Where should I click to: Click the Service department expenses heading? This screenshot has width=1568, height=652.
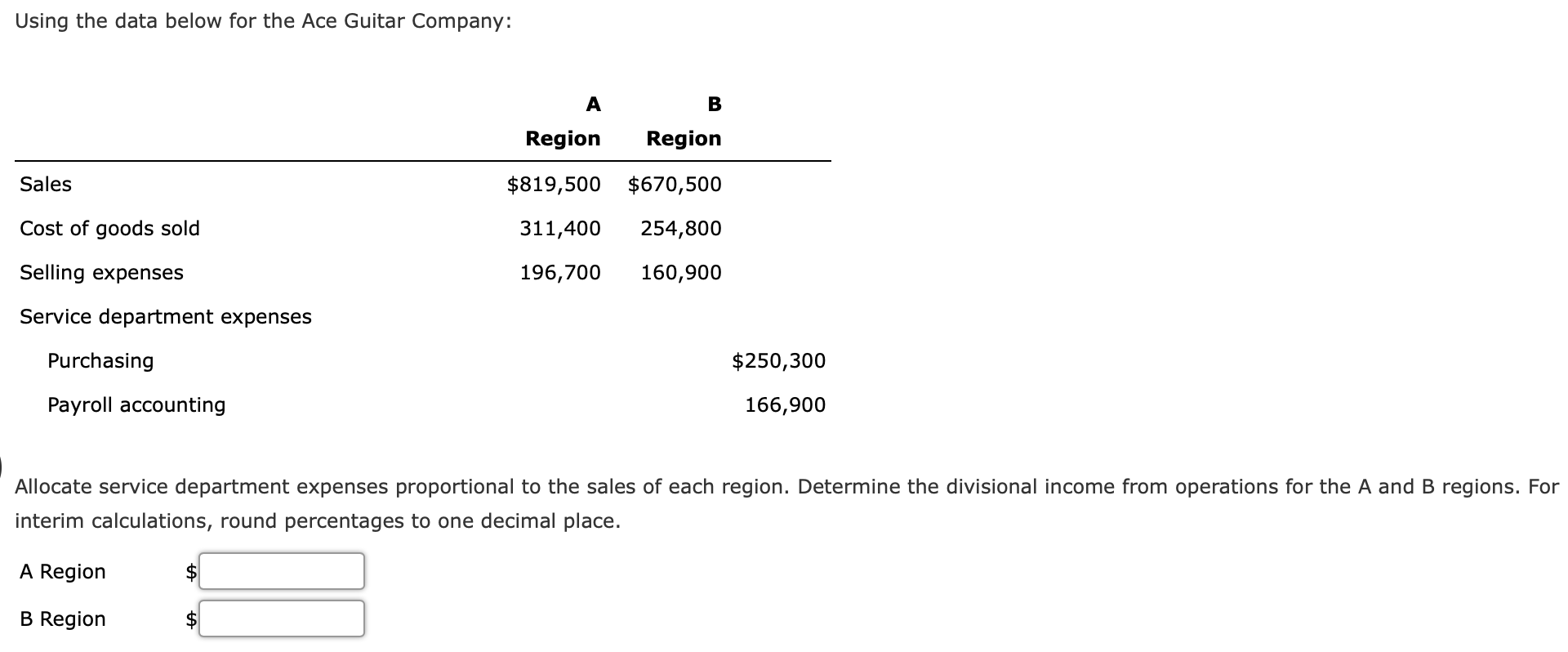coord(165,317)
